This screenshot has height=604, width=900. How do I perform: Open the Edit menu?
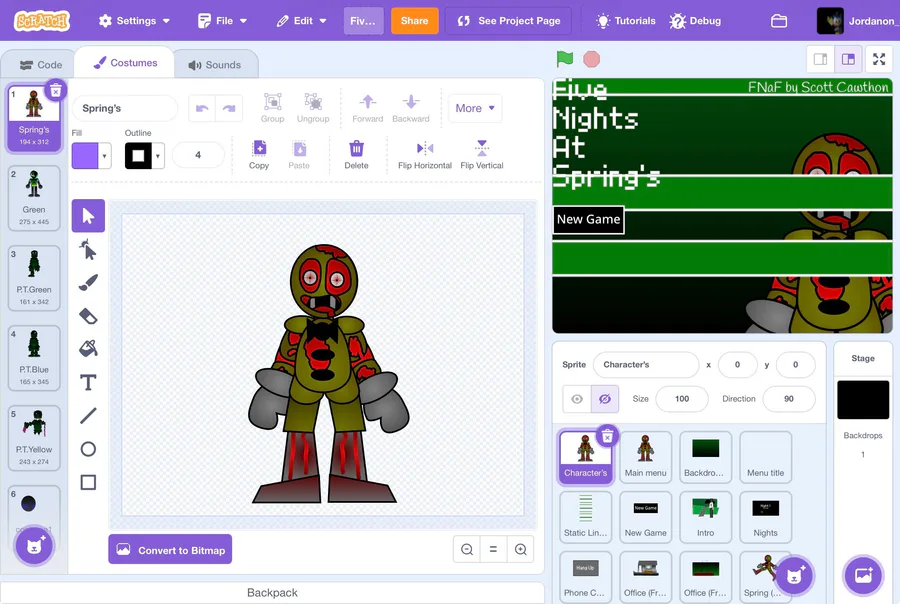tap(302, 21)
